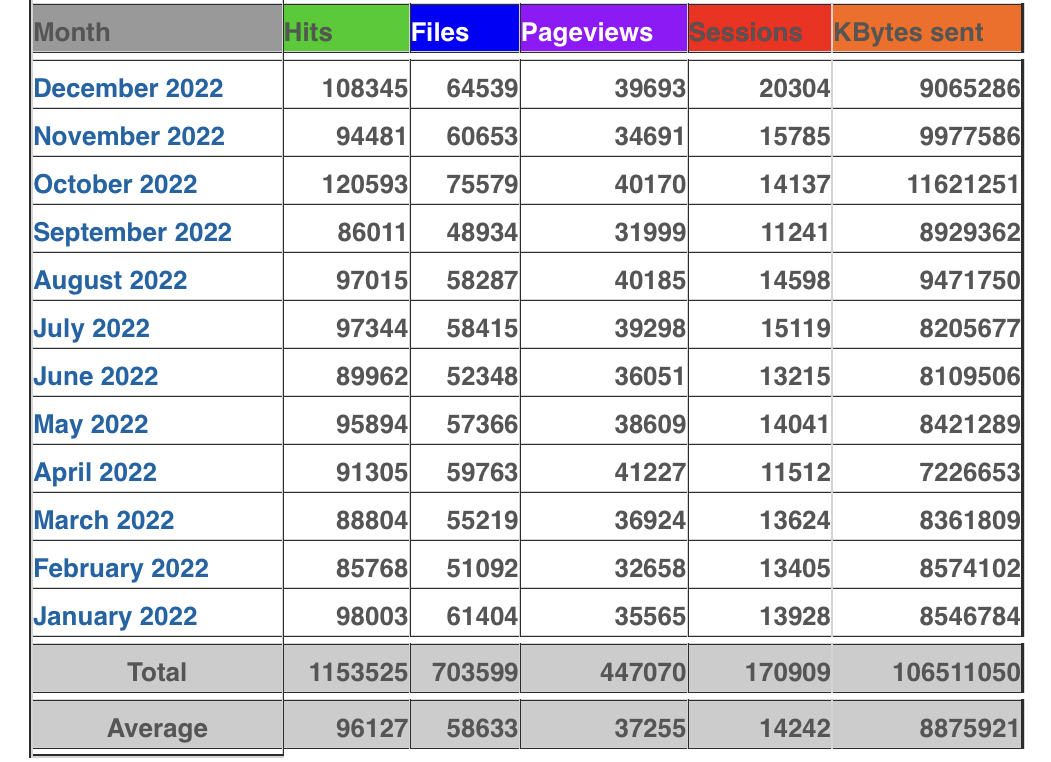Open the August 2022 report

click(110, 280)
